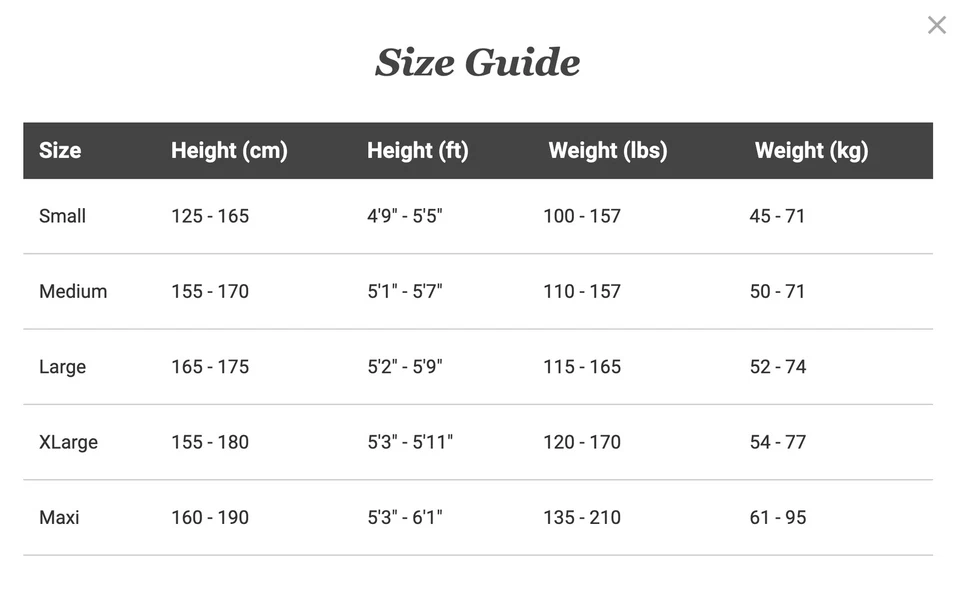Screen dimensions: 960x602
Task: Click the Height (cm) column header
Action: (x=229, y=151)
